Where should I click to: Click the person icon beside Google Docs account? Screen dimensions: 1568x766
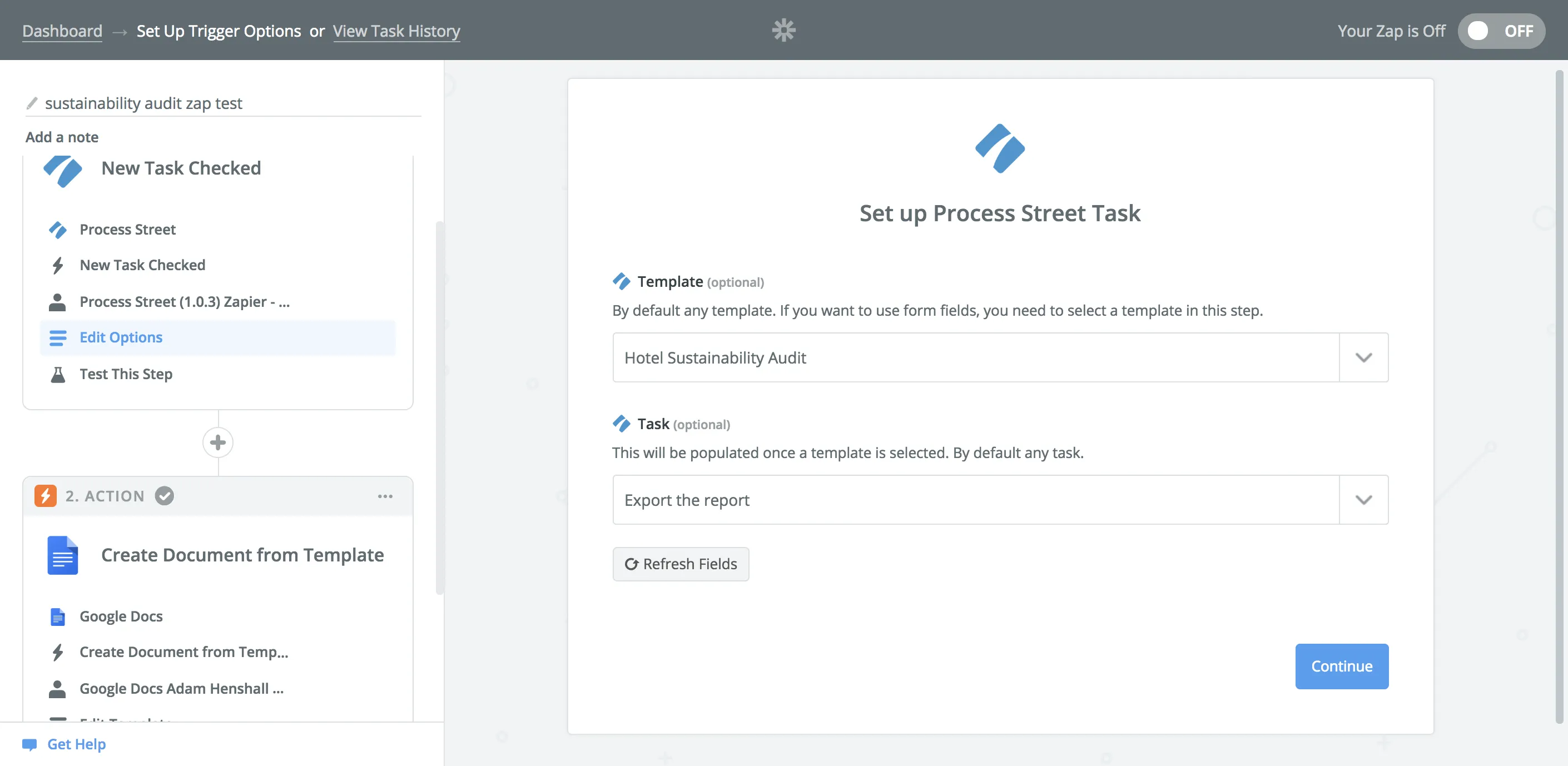click(57, 689)
